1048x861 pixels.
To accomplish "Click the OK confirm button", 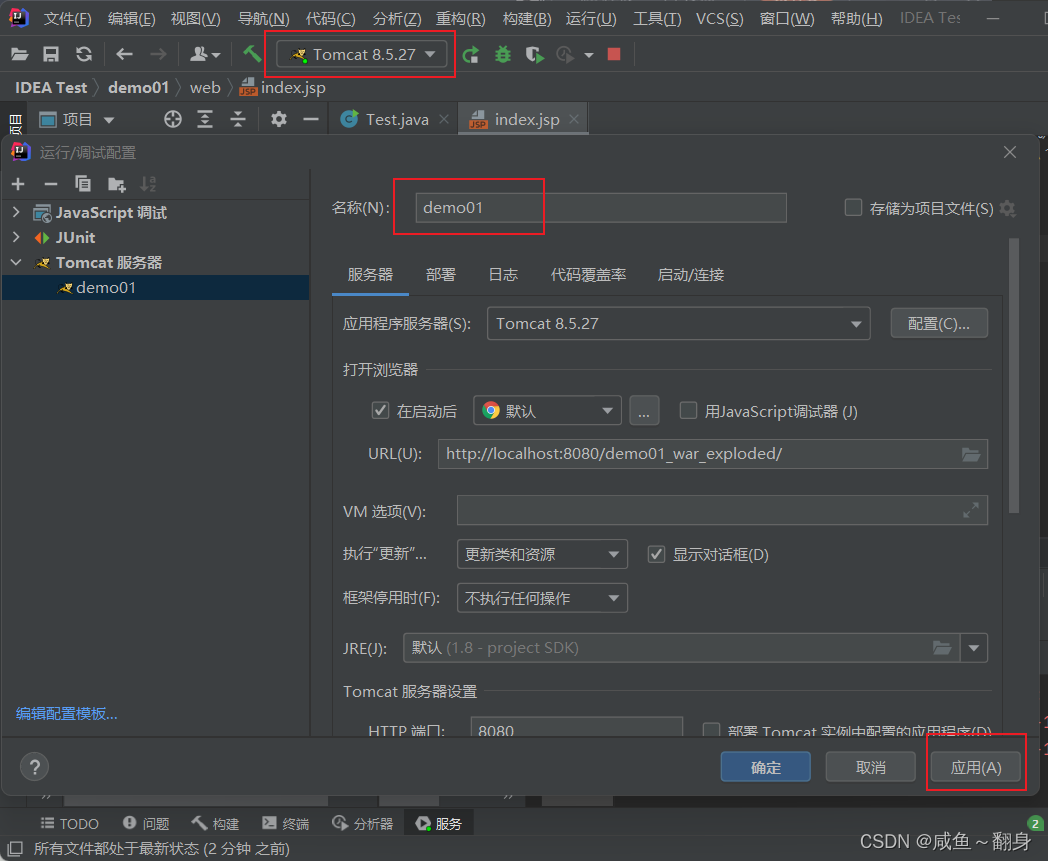I will [x=766, y=767].
